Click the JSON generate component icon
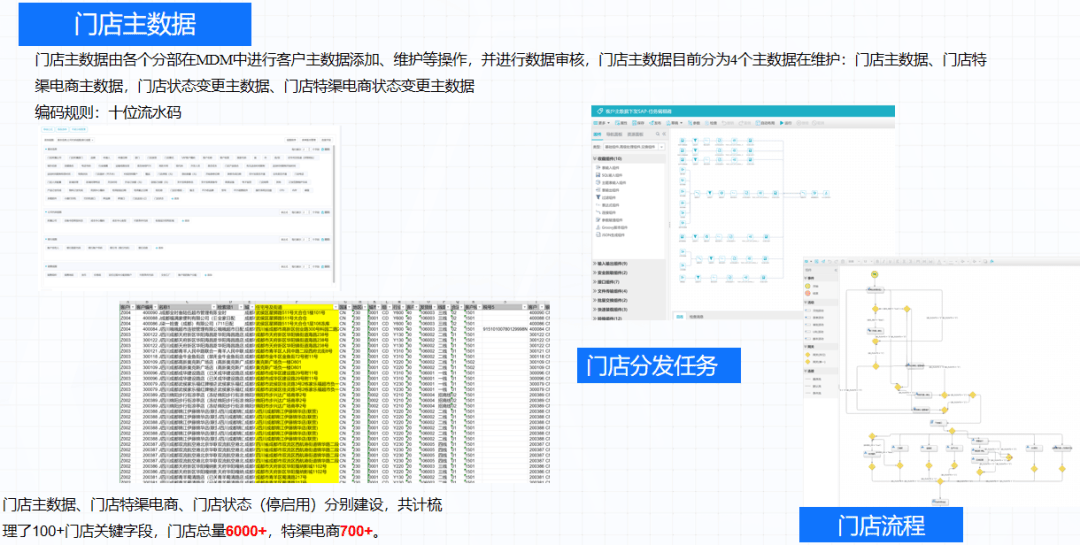The height and width of the screenshot is (545, 1080). click(597, 236)
